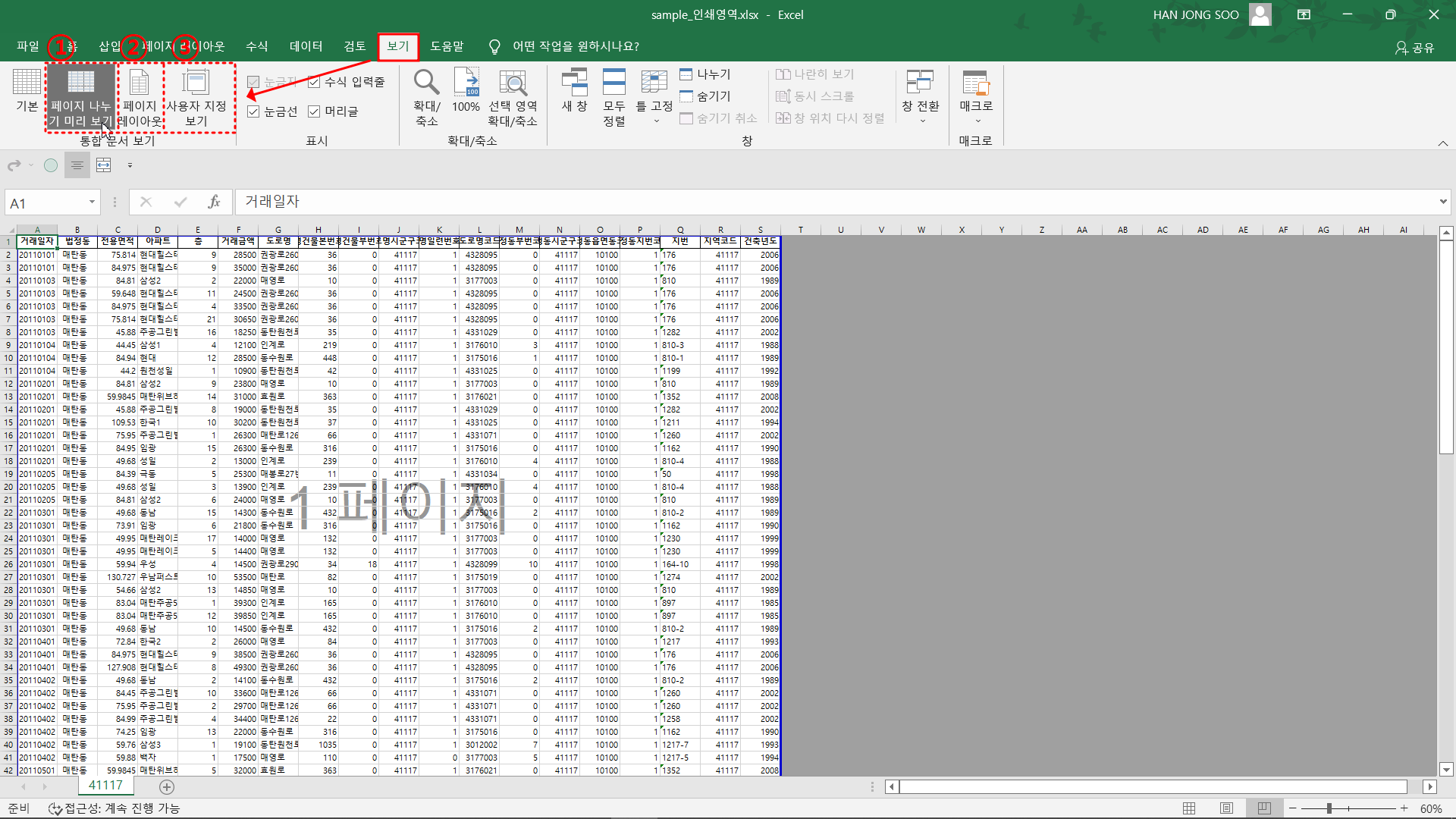Click the zoom slider in status bar
The width and height of the screenshot is (1456, 819).
point(1329,808)
